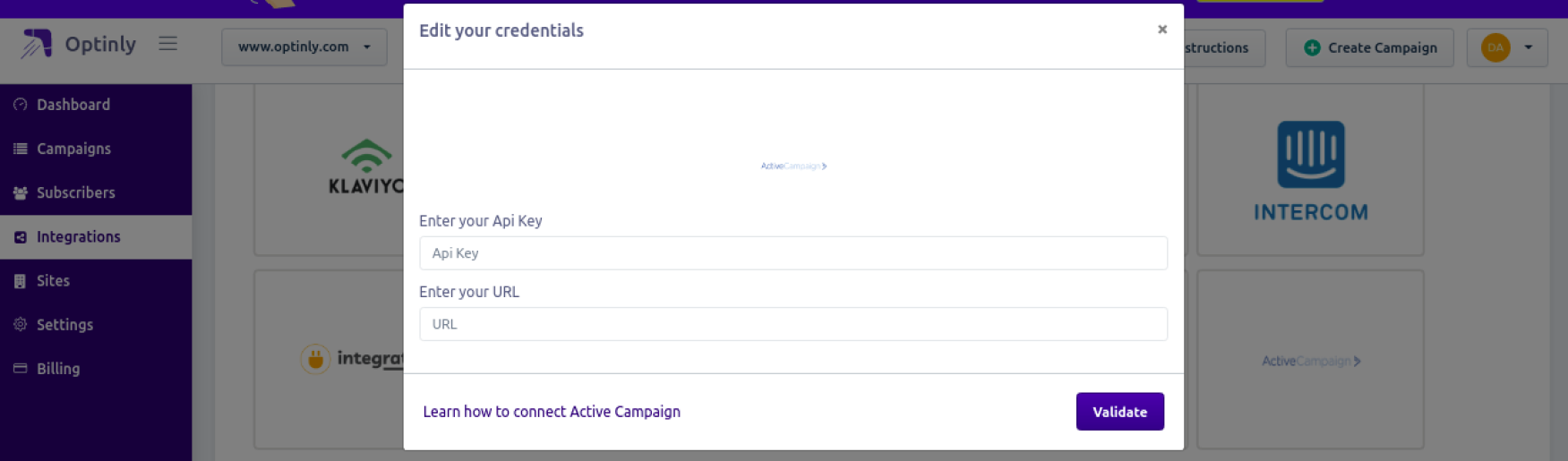Viewport: 1568px width, 461px height.
Task: Click the Optinly logo icon
Action: click(x=37, y=43)
